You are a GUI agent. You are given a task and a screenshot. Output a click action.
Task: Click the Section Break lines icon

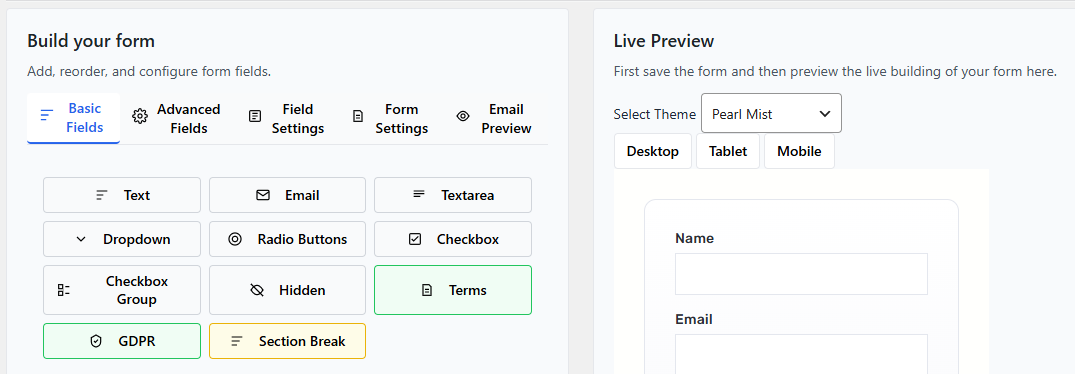(x=237, y=341)
